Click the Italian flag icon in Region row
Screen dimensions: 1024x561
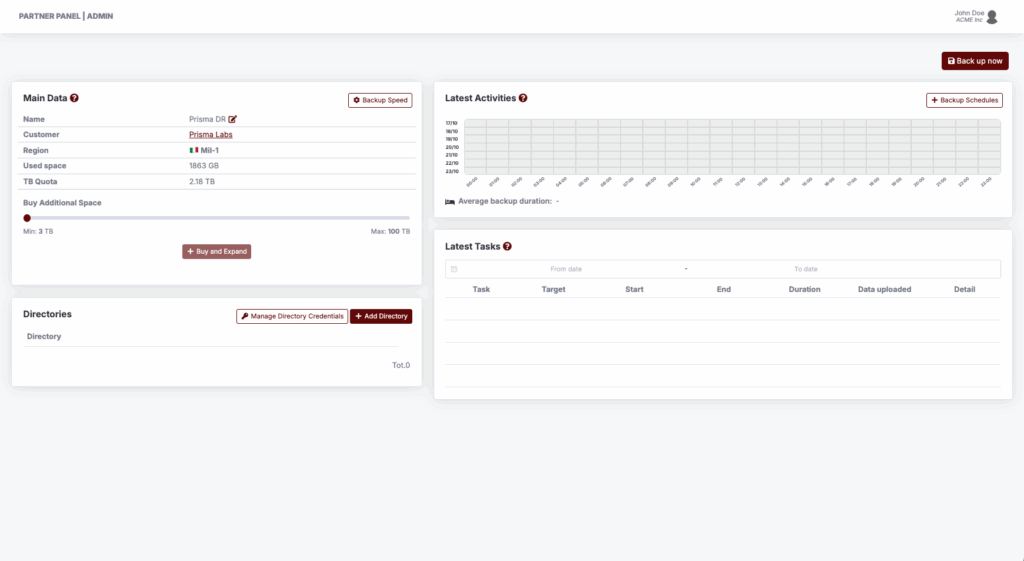click(x=193, y=150)
